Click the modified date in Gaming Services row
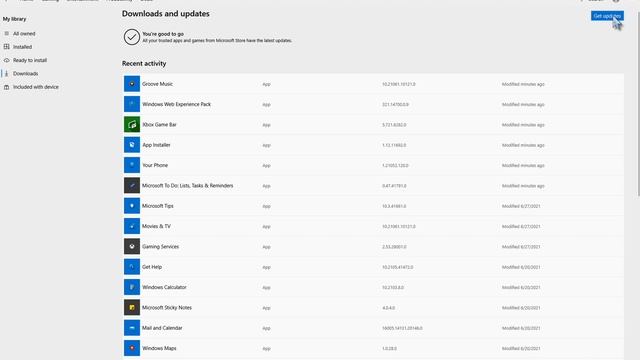Viewport: 640px width, 360px height. point(521,247)
